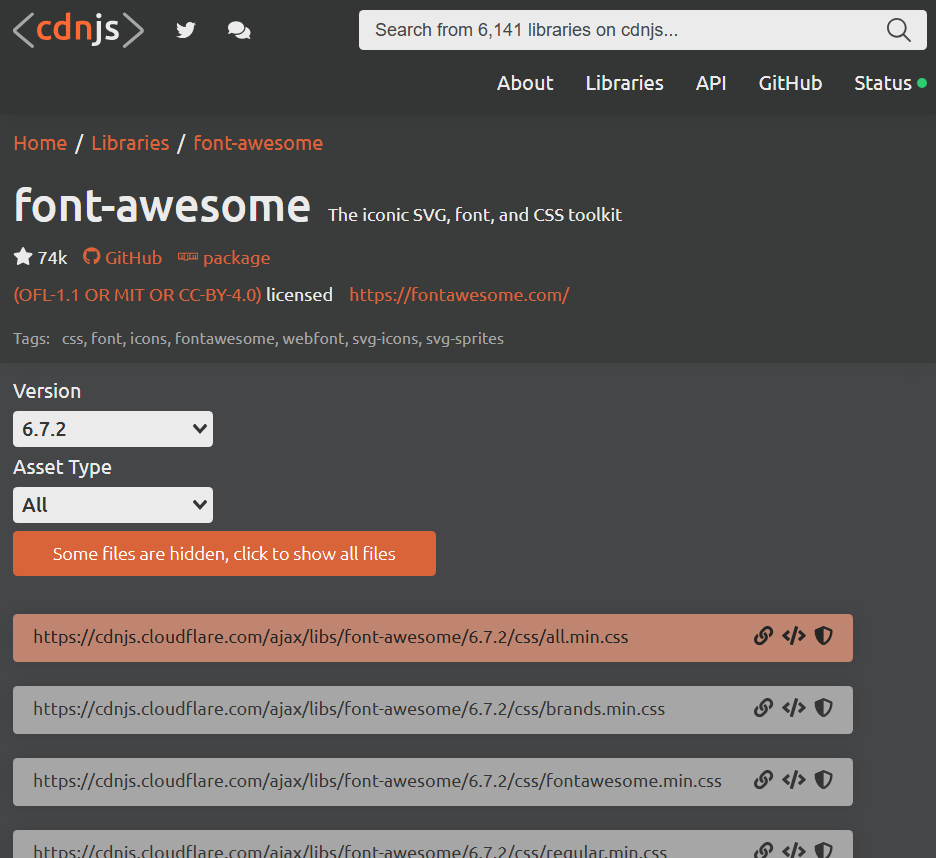
Task: Open the Asset Type dropdown
Action: [x=113, y=505]
